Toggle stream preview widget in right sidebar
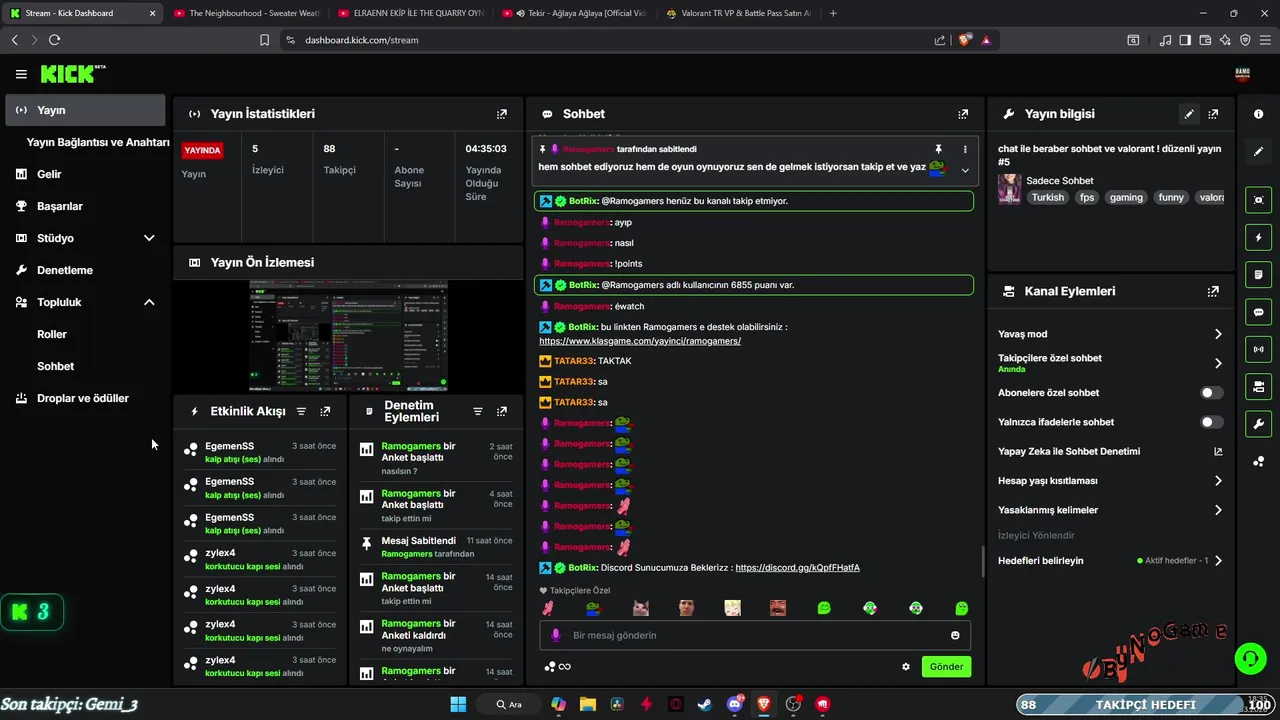The width and height of the screenshot is (1280, 720). 1258,200
